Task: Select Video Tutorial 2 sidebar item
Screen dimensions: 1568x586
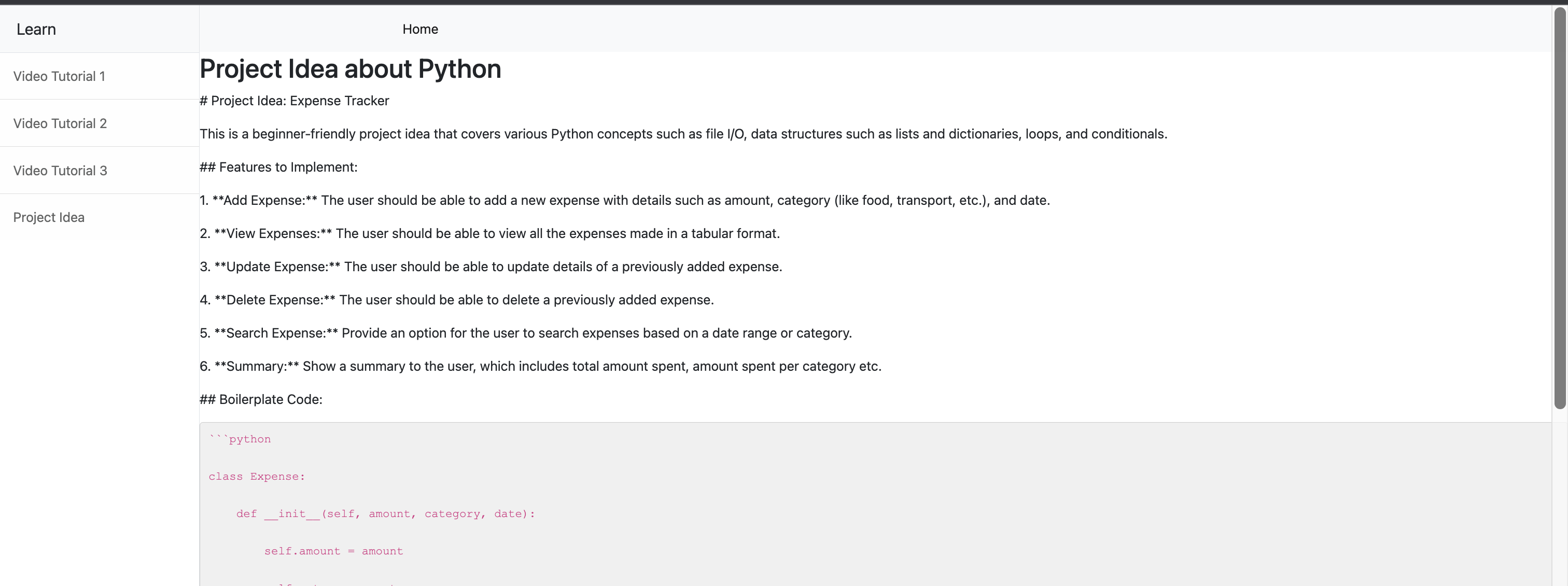Action: (x=60, y=123)
